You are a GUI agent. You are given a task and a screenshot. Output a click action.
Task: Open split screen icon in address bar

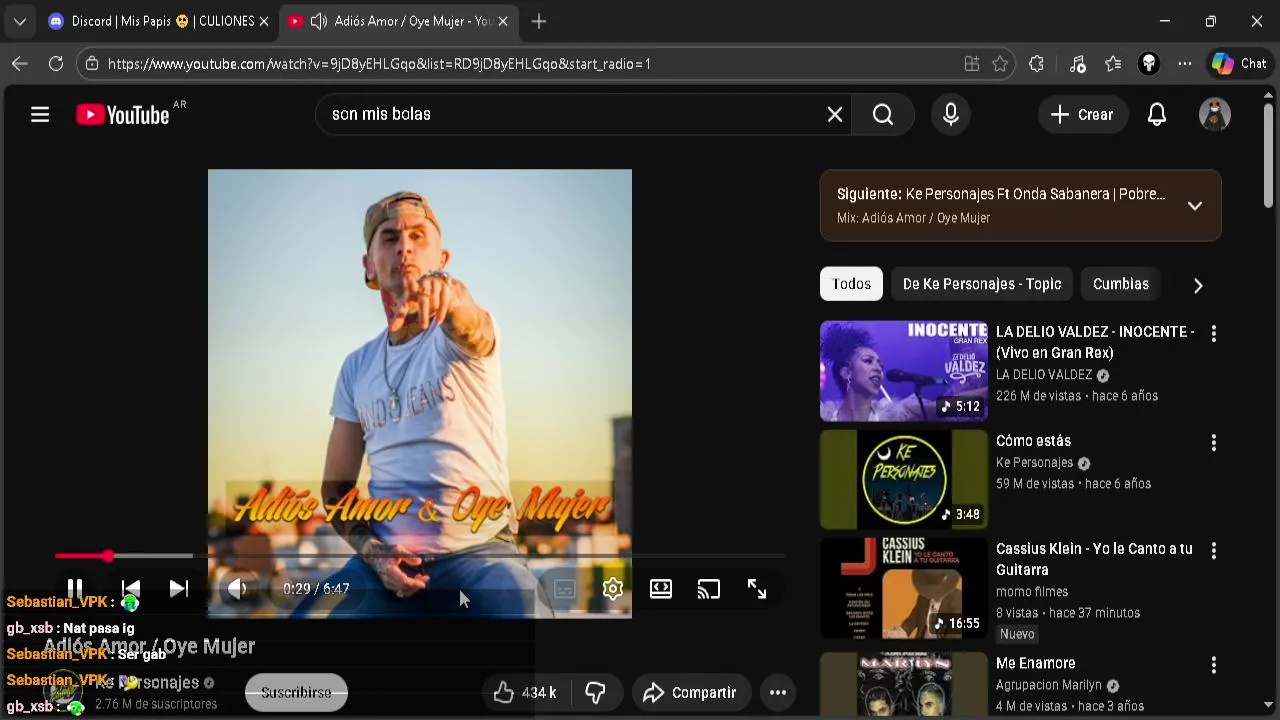[x=971, y=64]
